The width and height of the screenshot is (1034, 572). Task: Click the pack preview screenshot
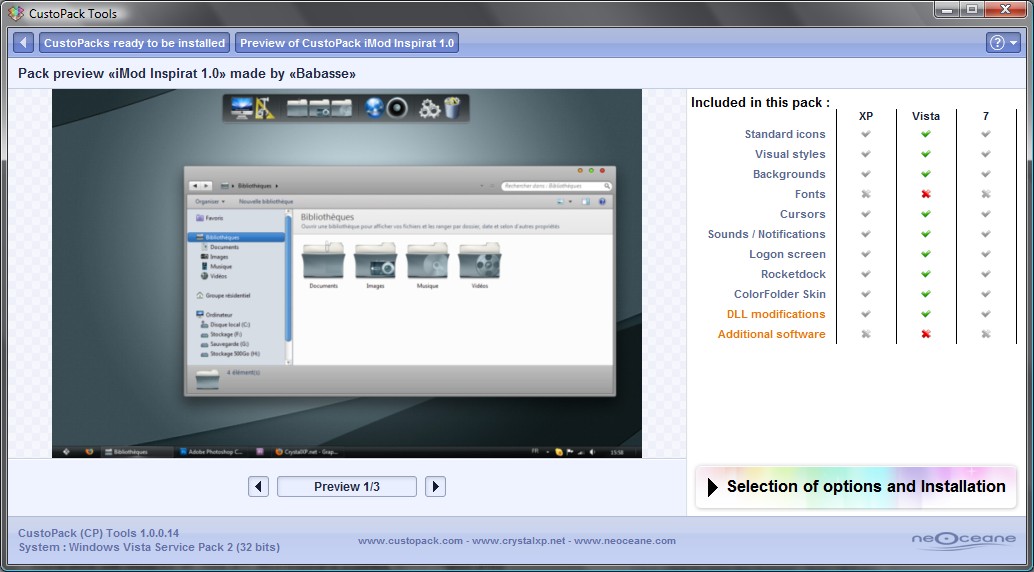click(347, 273)
